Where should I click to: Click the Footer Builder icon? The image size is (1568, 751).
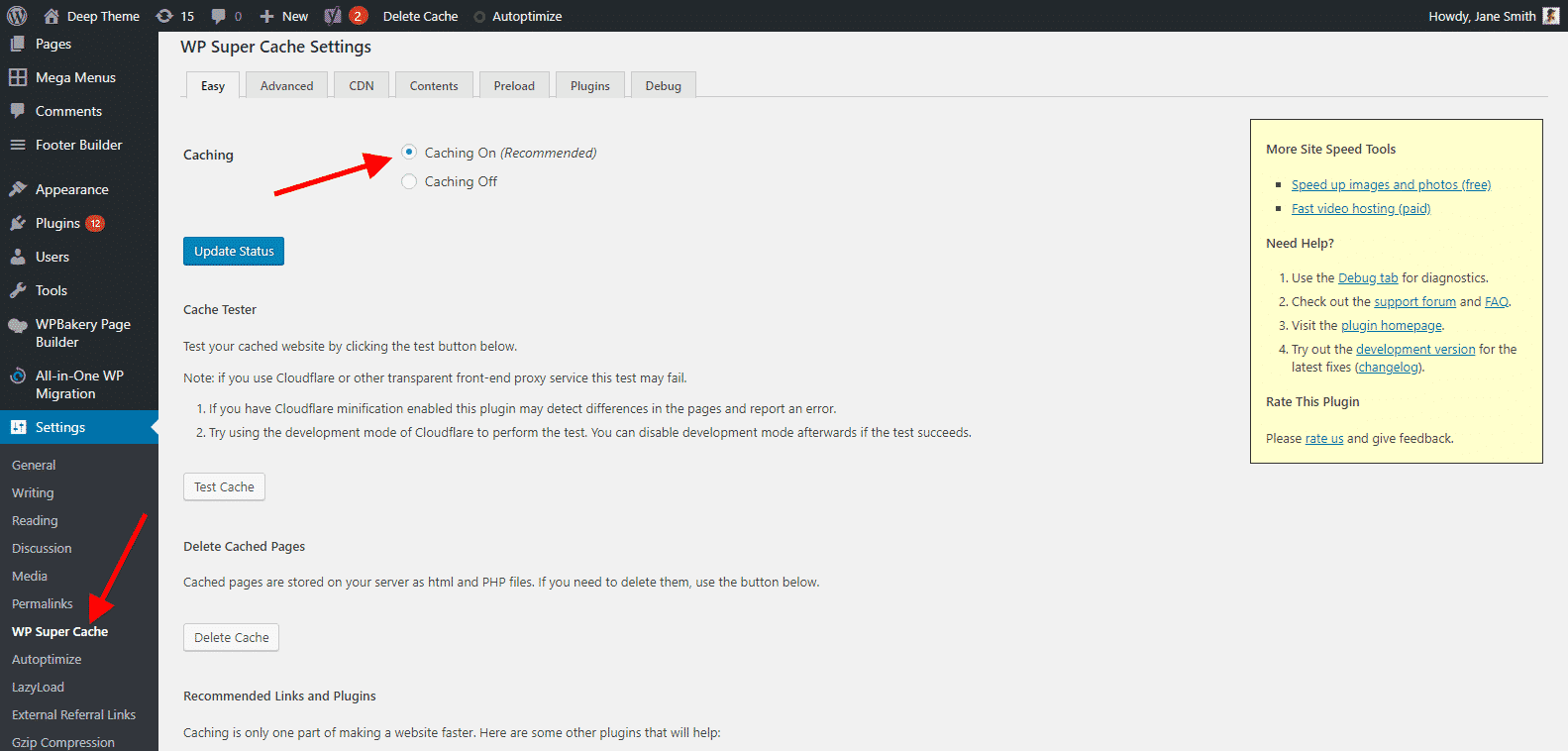tap(18, 145)
